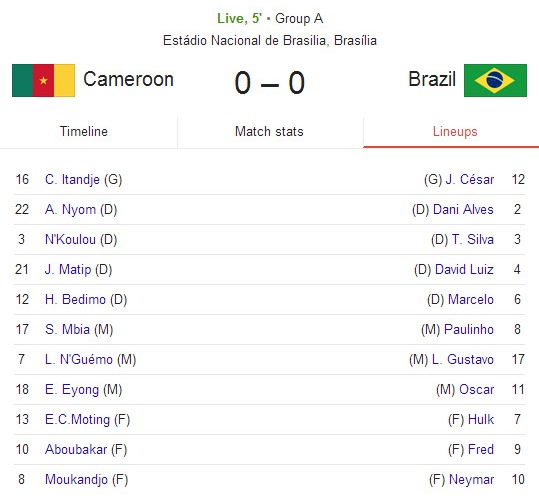The width and height of the screenshot is (539, 498).
Task: Open N'Koulou player page
Action: [70, 240]
